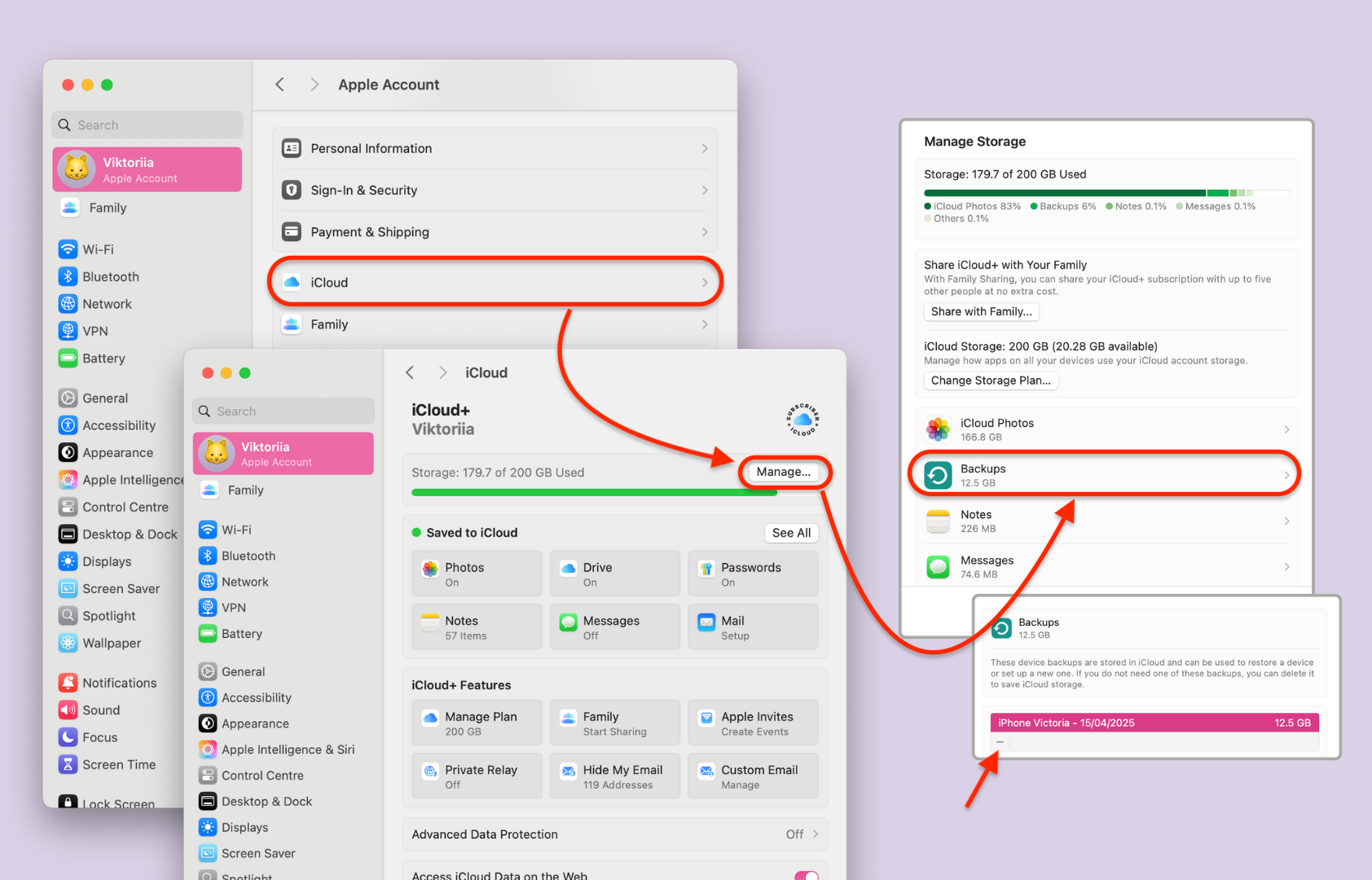Screen dimensions: 1372x880
Task: Open Mail Setup tile
Action: click(754, 627)
